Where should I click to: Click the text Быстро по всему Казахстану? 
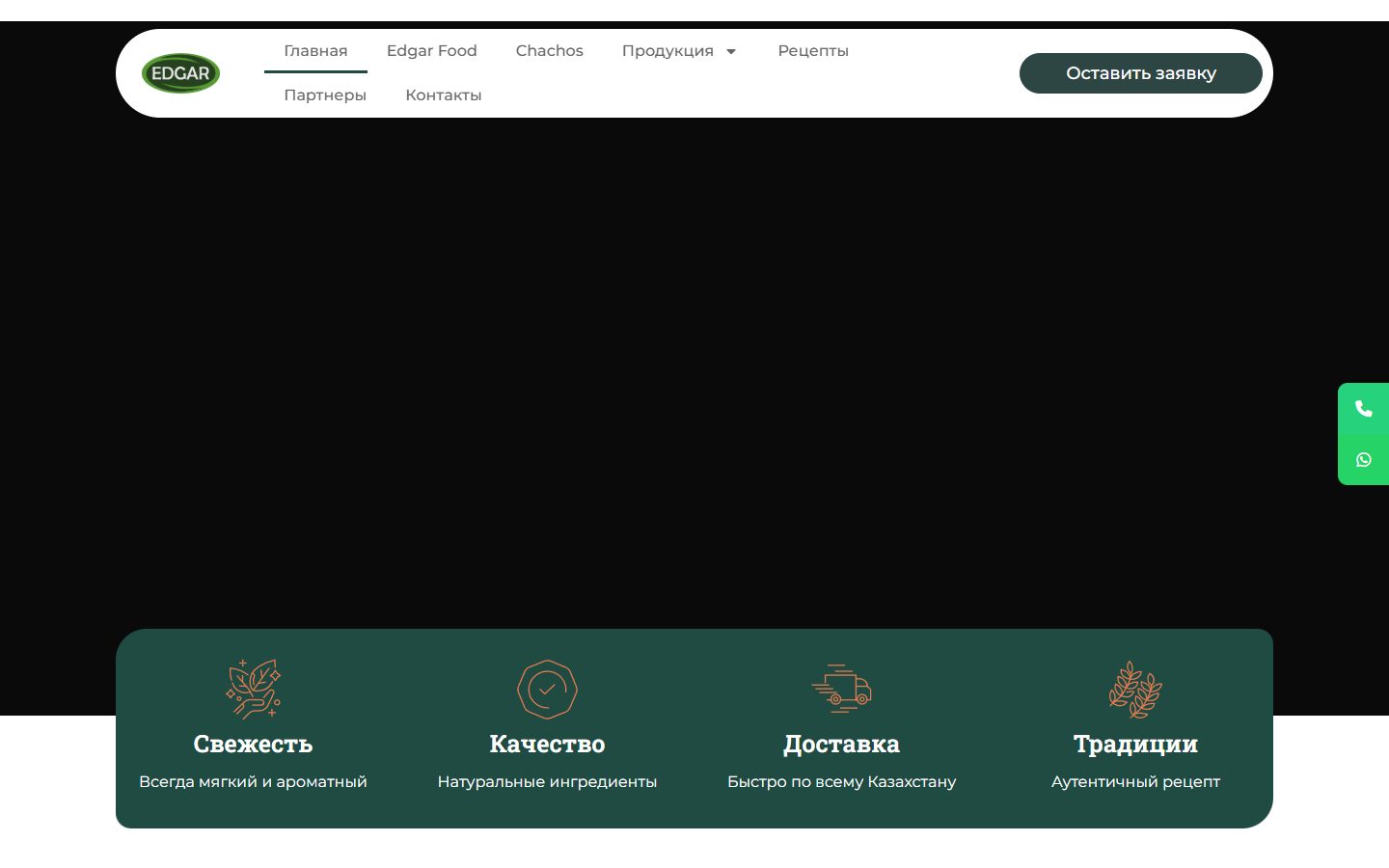(841, 782)
